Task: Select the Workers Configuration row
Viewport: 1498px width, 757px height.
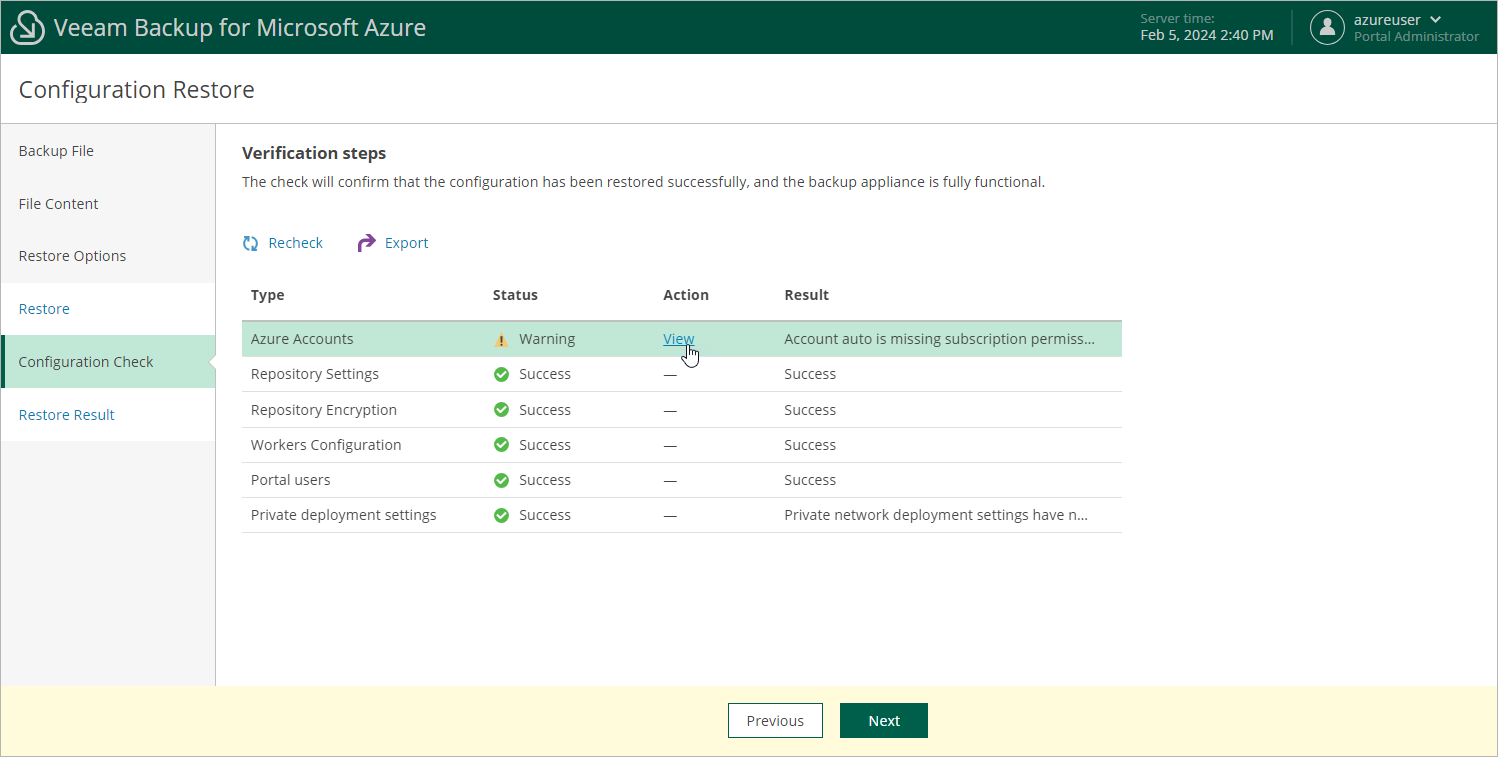Action: click(682, 445)
